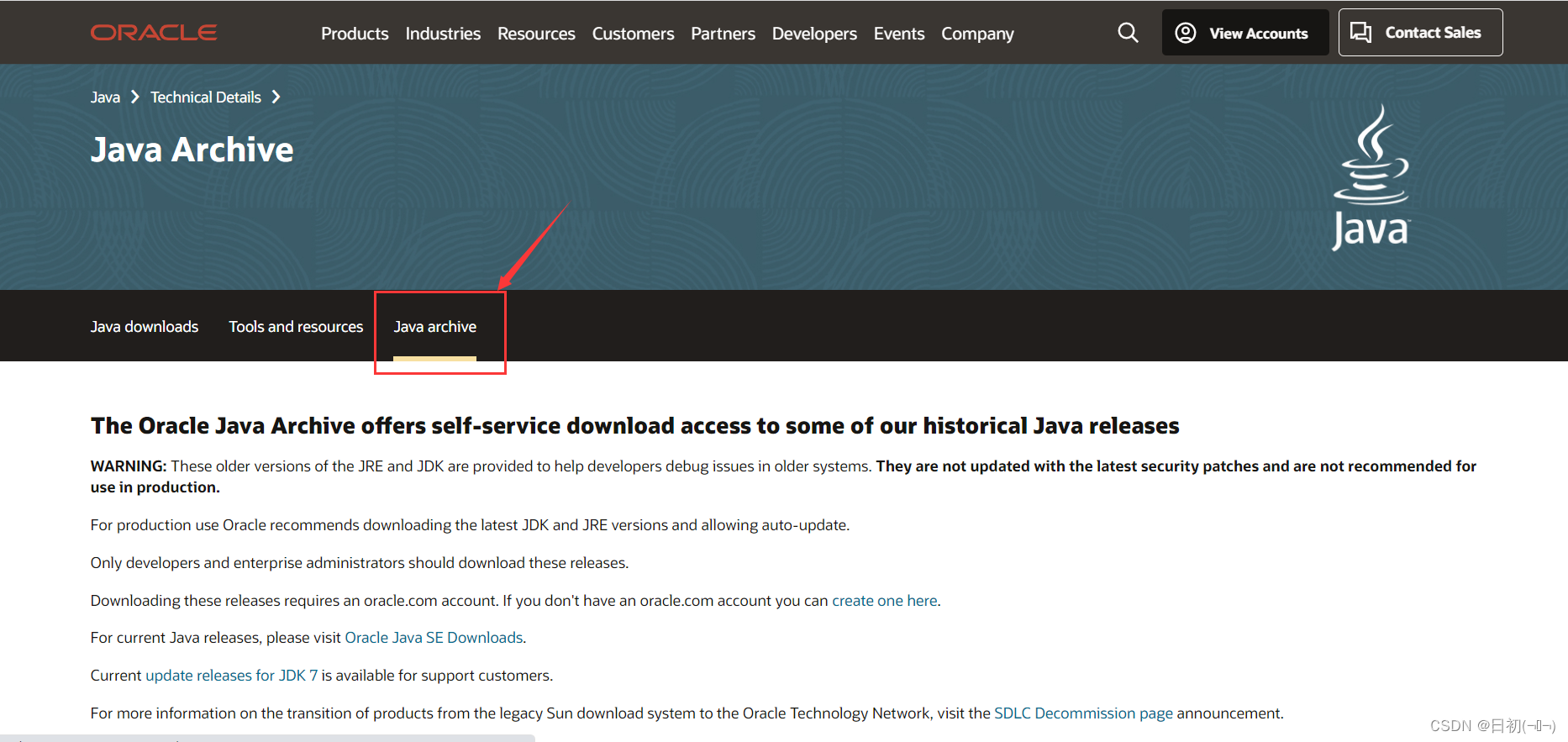Screen dimensions: 1568x742
Task: Click the chevron after Technical Details breadcrumb
Action: pyautogui.click(x=276, y=97)
